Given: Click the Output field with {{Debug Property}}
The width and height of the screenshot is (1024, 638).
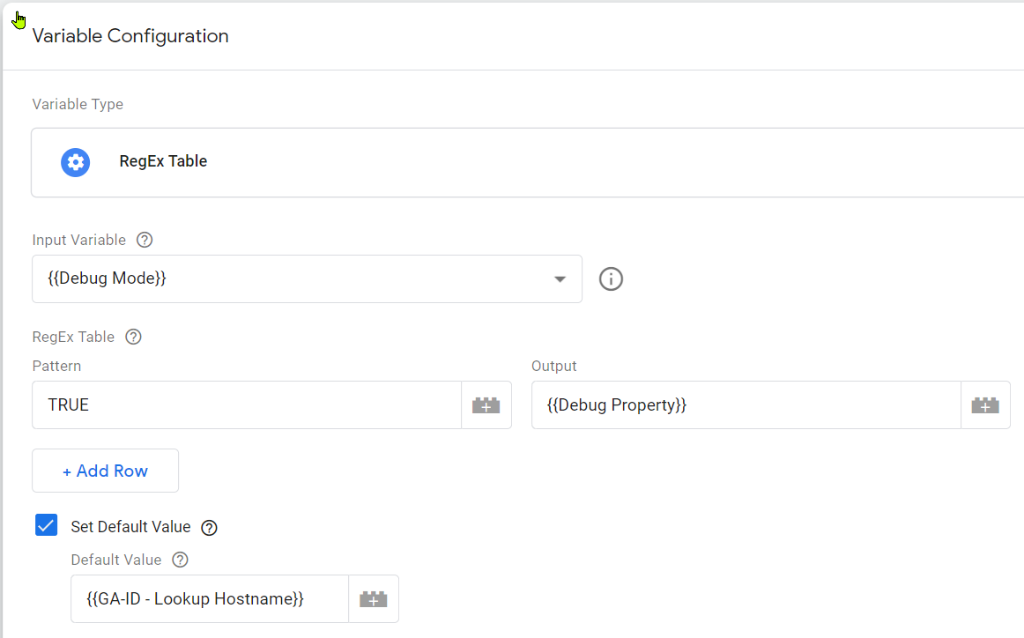Looking at the screenshot, I should coord(745,405).
